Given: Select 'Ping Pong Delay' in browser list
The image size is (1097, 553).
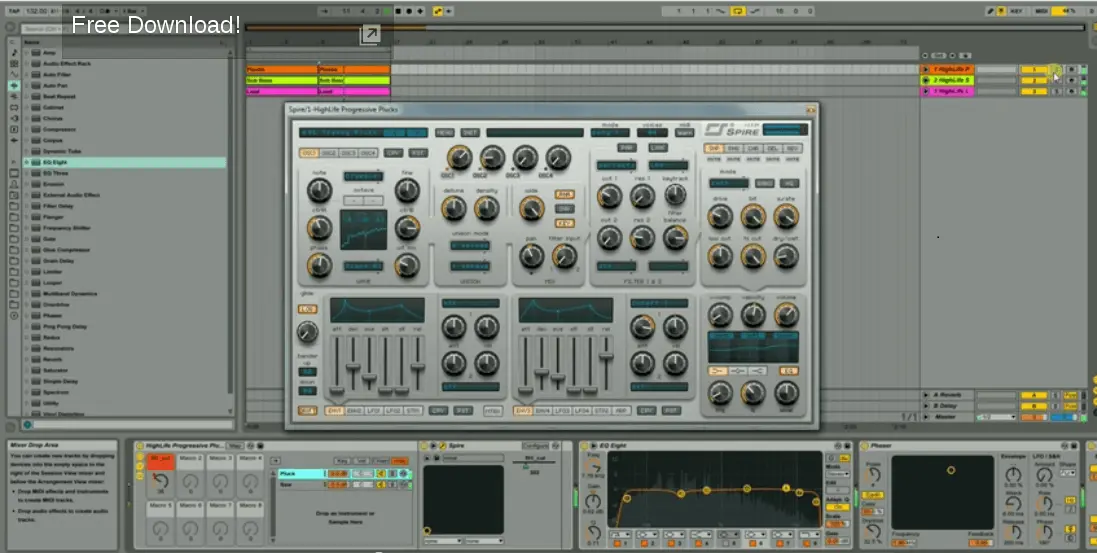Looking at the screenshot, I should click(x=64, y=327).
